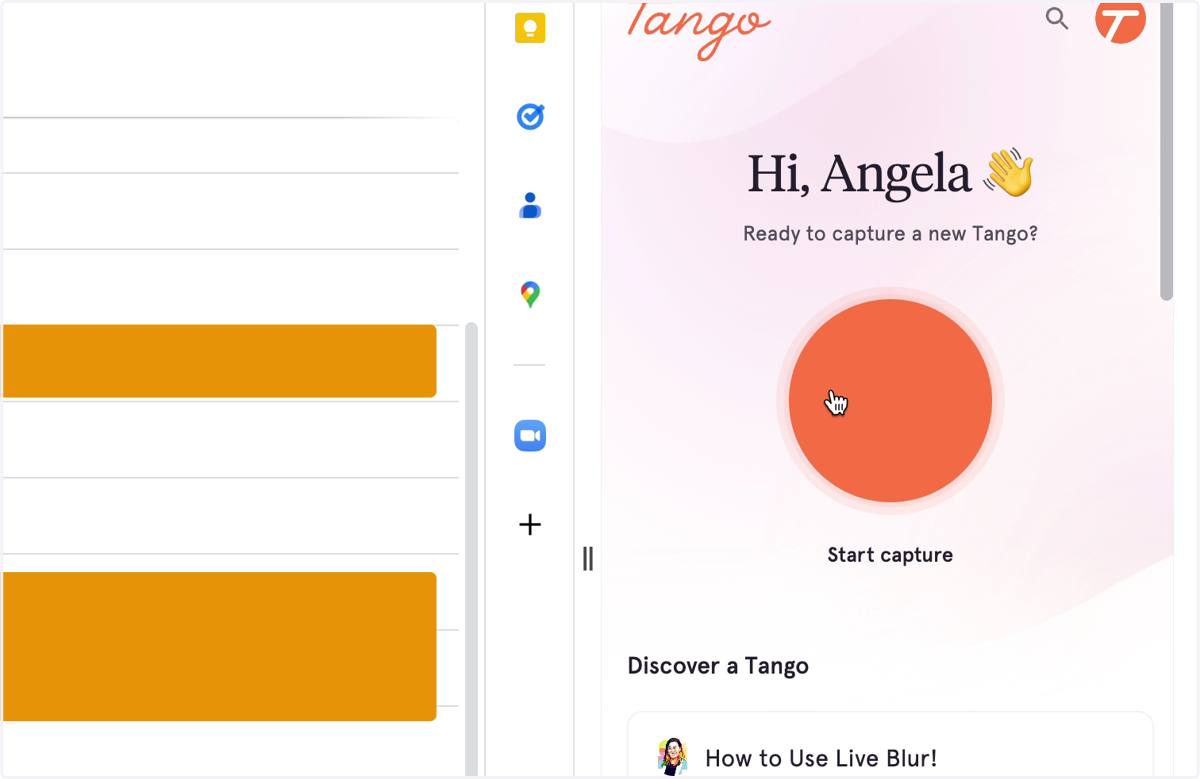This screenshot has width=1200, height=779.
Task: Click the Tango panel vertical scrollbar
Action: (1166, 150)
